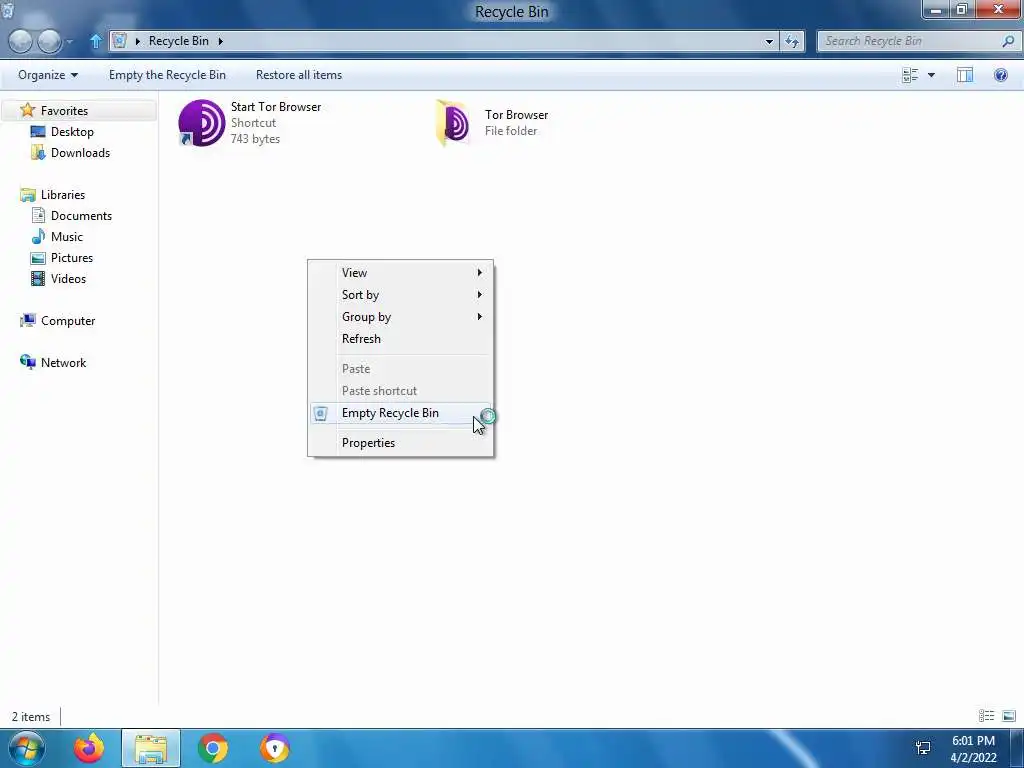The image size is (1024, 768).
Task: Launch Google Chrome from the taskbar
Action: point(213,748)
